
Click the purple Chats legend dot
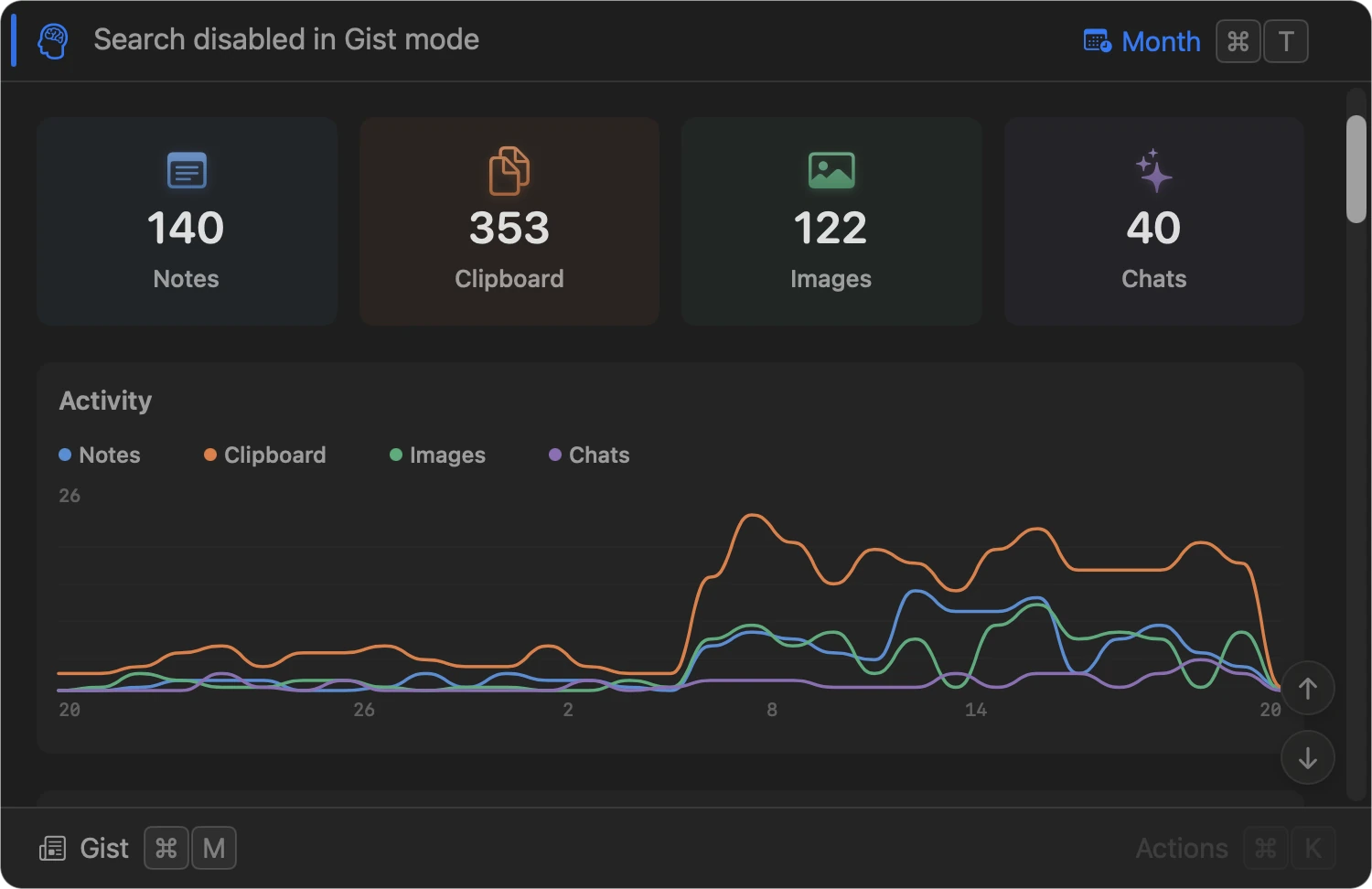pyautogui.click(x=555, y=455)
